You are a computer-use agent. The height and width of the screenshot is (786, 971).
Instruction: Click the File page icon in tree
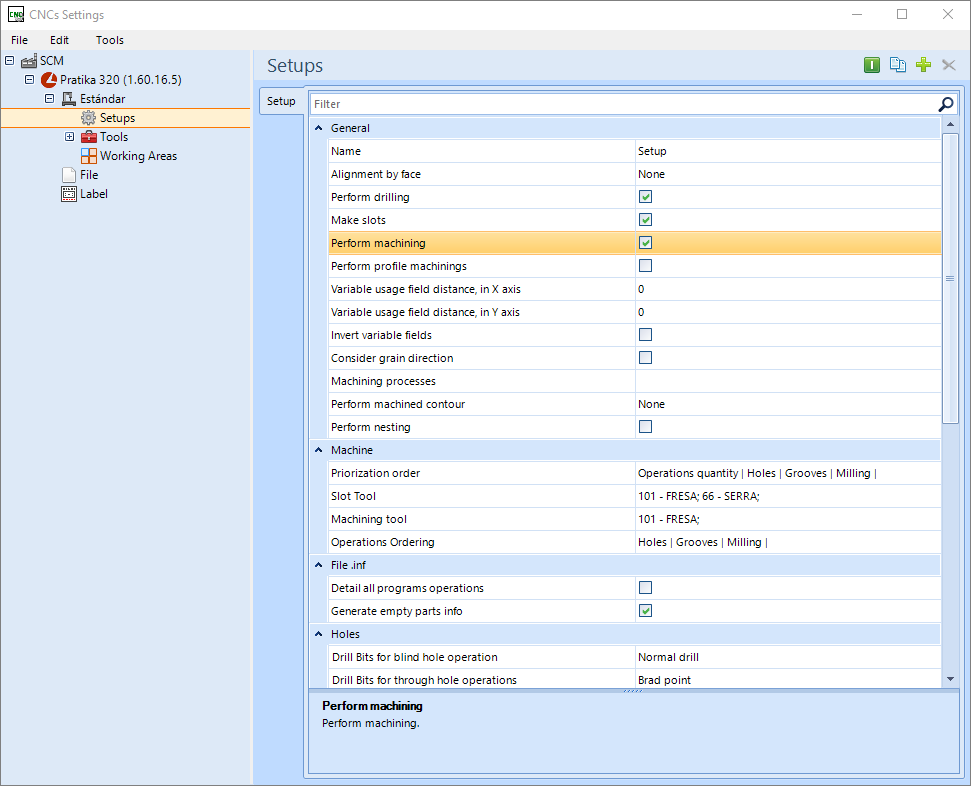(x=69, y=175)
